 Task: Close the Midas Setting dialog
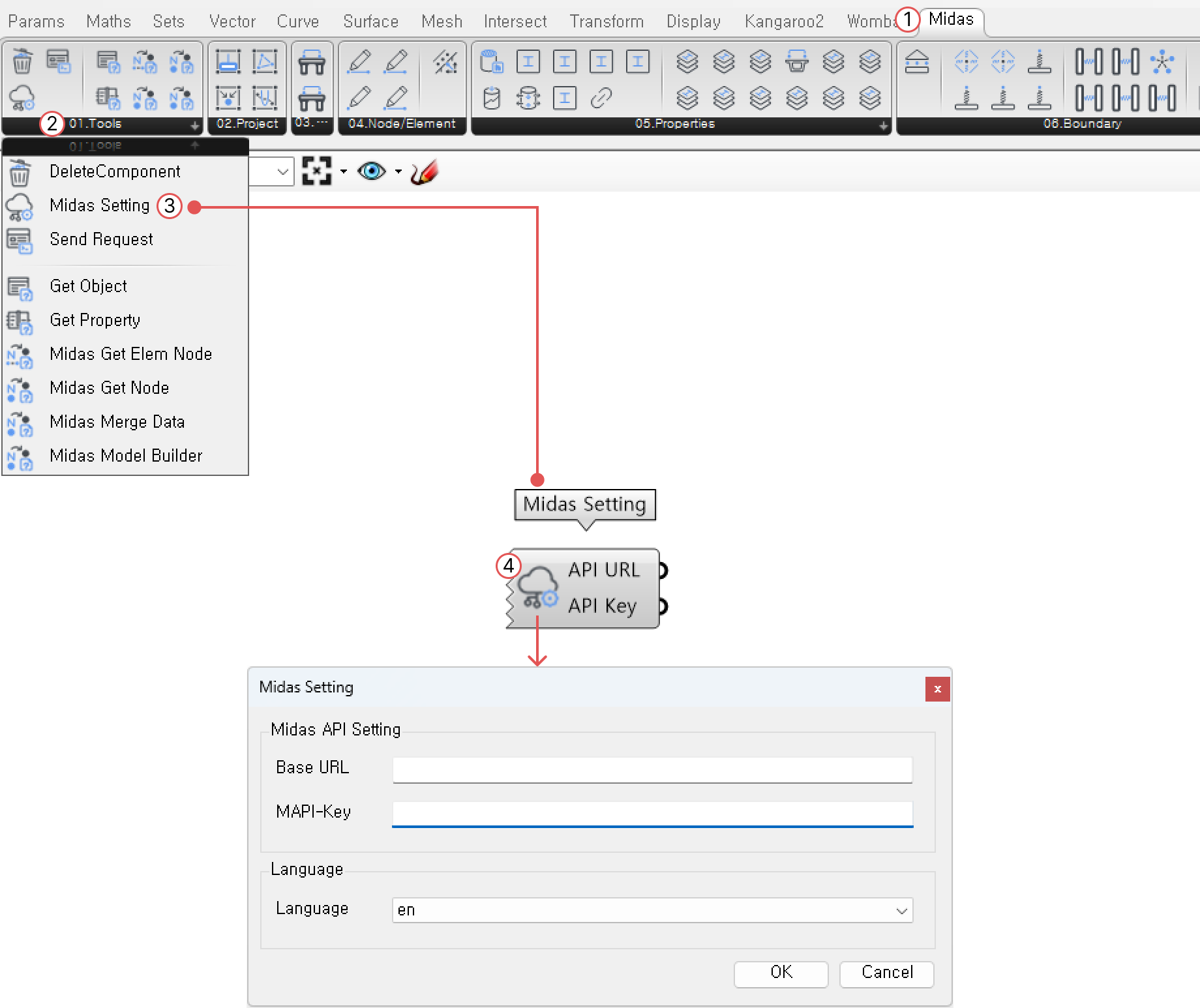(x=937, y=689)
